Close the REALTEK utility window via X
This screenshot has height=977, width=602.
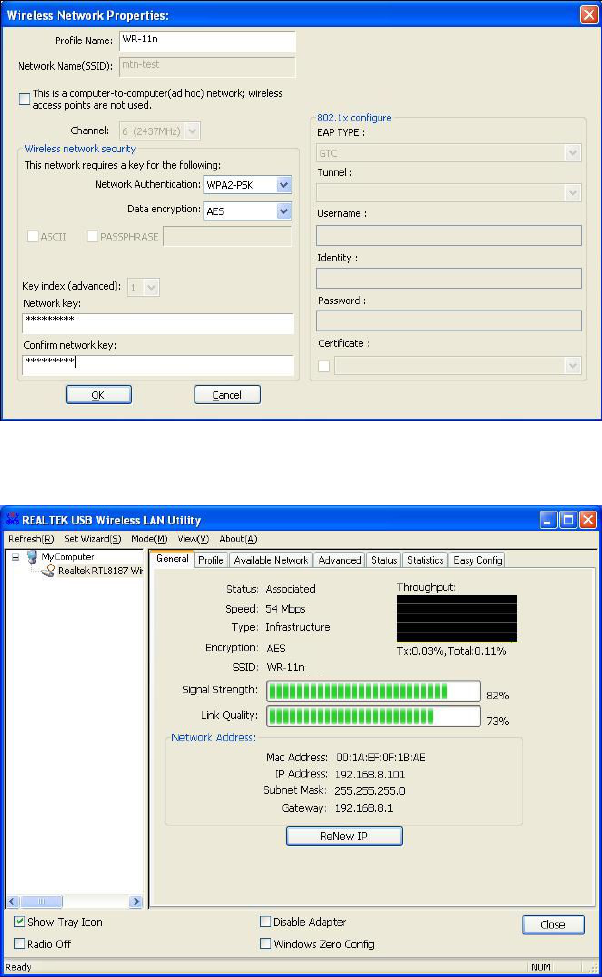(588, 520)
